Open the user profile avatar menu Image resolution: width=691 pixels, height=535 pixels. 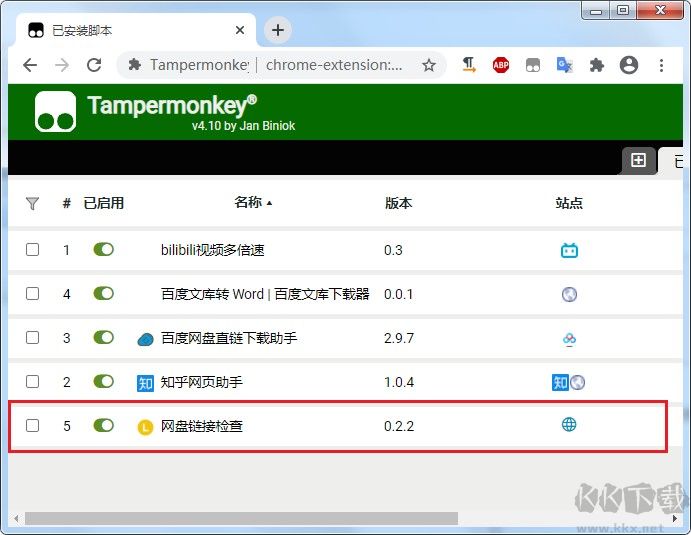tap(629, 65)
